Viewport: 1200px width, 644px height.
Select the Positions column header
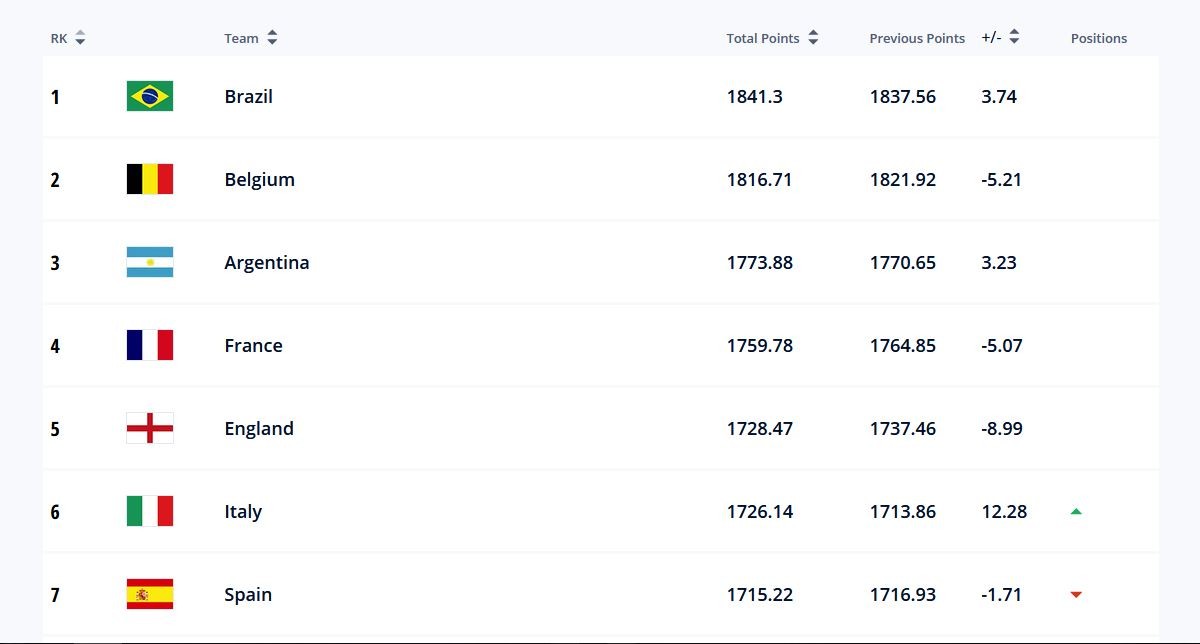point(1099,38)
